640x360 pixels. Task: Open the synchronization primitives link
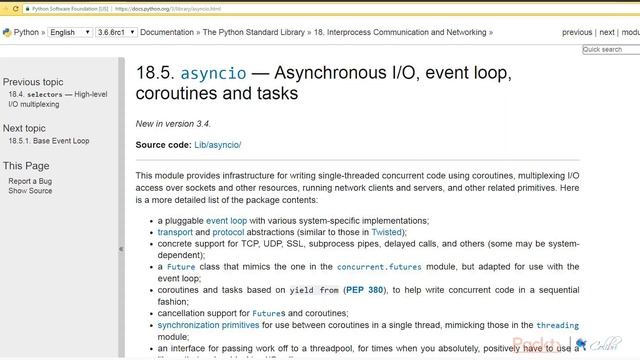pyautogui.click(x=208, y=325)
